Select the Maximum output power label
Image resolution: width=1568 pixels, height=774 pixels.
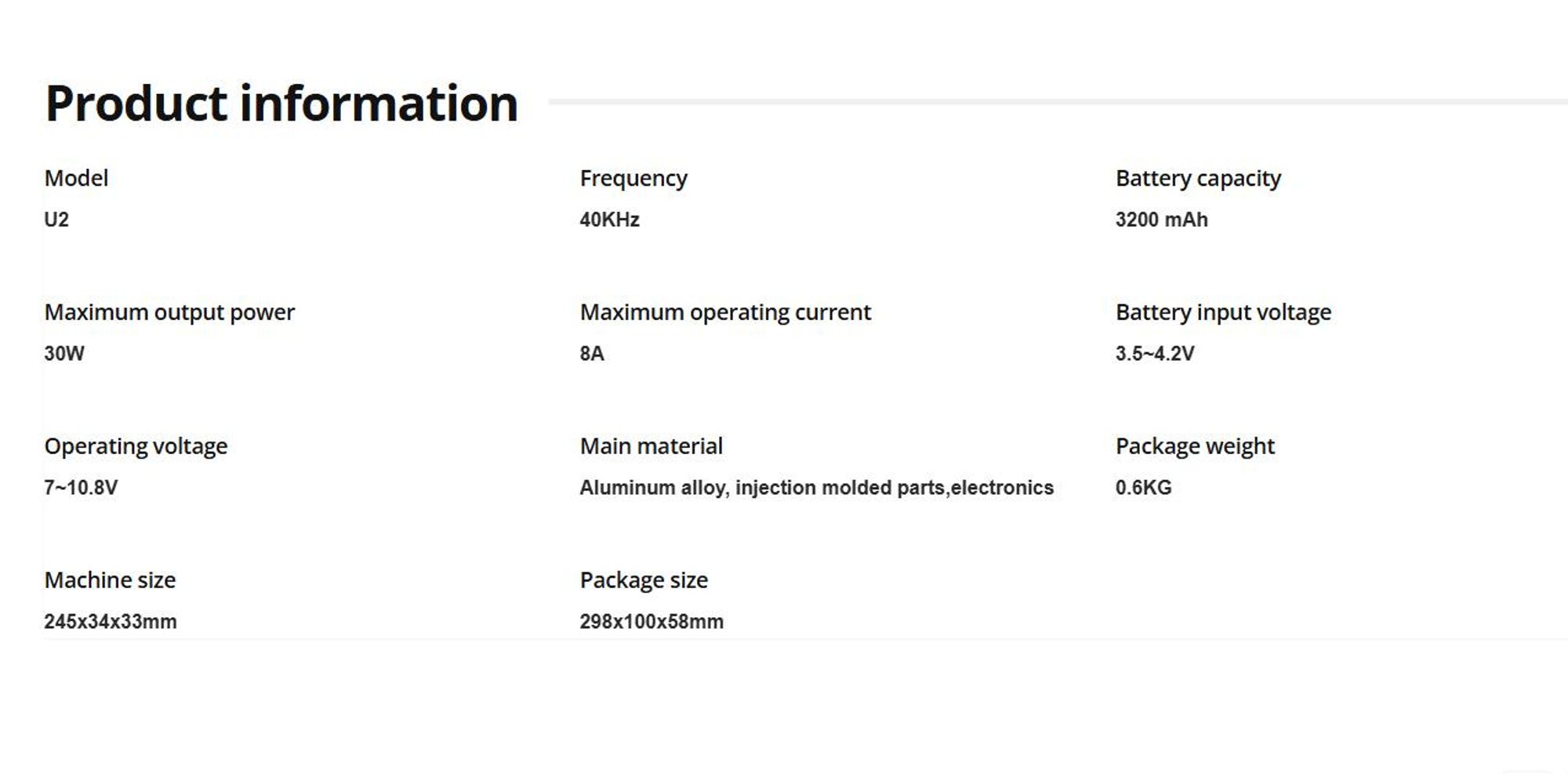(x=169, y=313)
